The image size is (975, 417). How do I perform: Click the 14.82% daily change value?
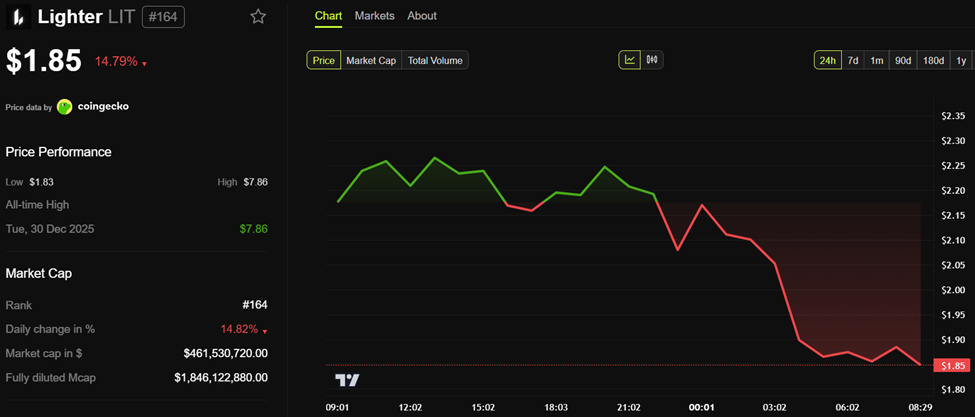(239, 329)
